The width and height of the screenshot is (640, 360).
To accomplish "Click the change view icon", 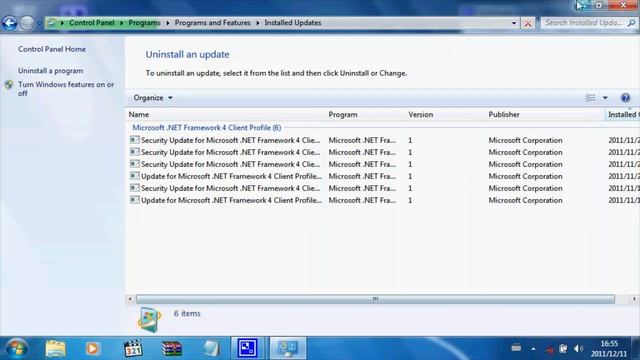I will pyautogui.click(x=590, y=98).
